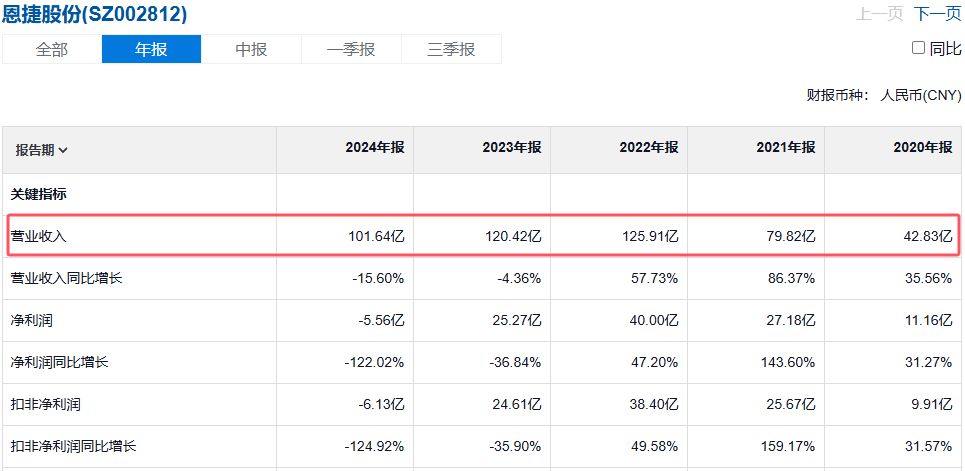Select revenue value 42.83亿

pyautogui.click(x=928, y=236)
